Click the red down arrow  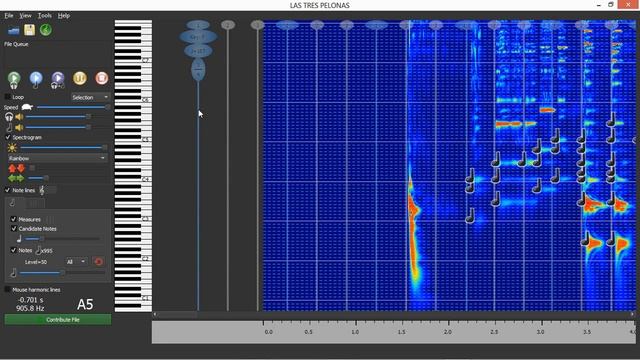click(20, 168)
